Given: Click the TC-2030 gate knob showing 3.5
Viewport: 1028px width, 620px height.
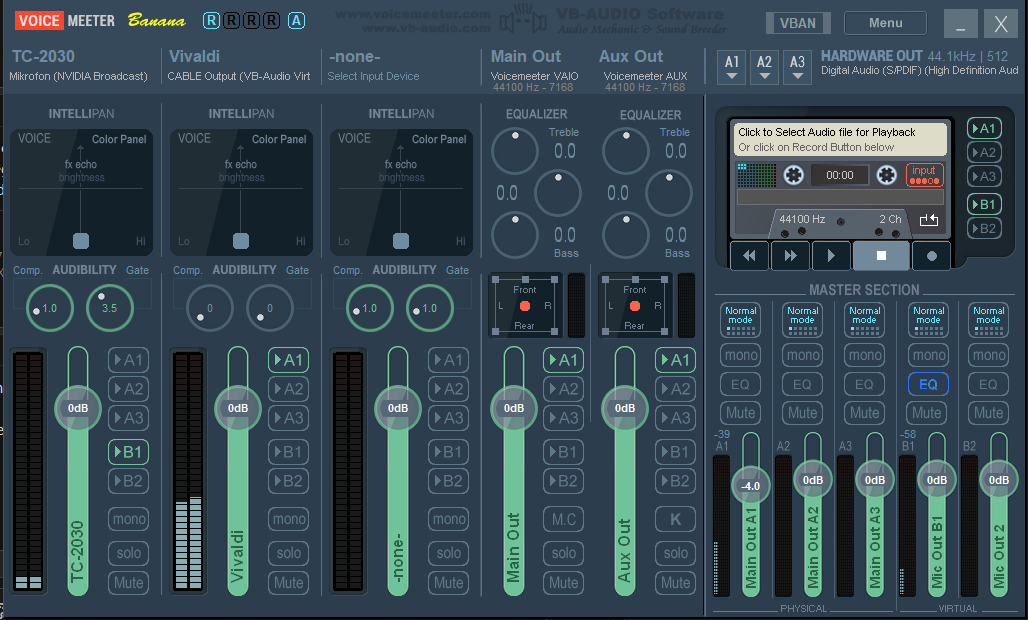Looking at the screenshot, I should pyautogui.click(x=109, y=307).
